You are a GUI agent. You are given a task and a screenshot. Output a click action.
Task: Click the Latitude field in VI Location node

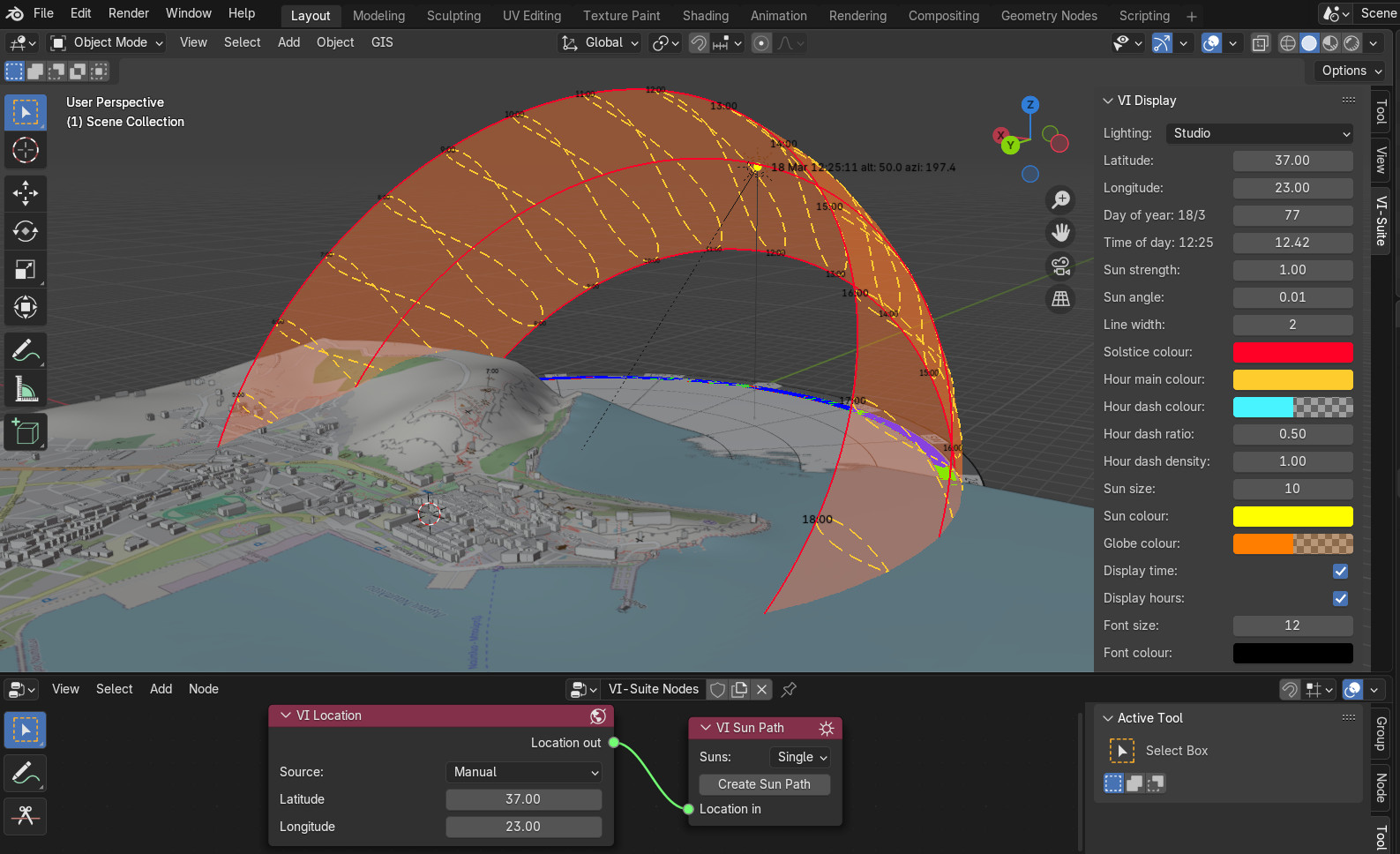point(523,799)
